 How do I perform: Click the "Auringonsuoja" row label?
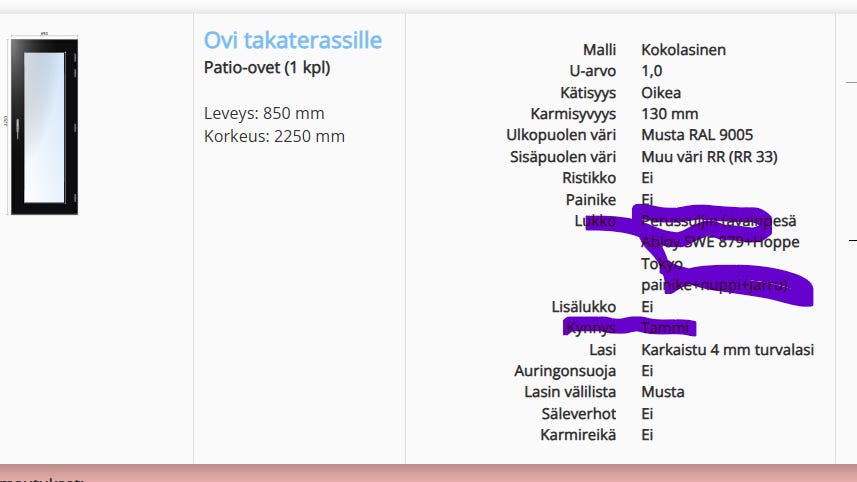pos(565,371)
